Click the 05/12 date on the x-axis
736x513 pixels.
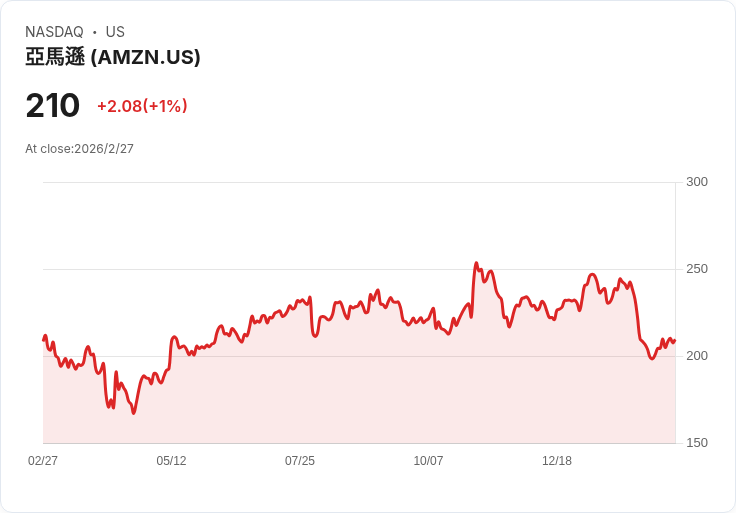point(171,461)
